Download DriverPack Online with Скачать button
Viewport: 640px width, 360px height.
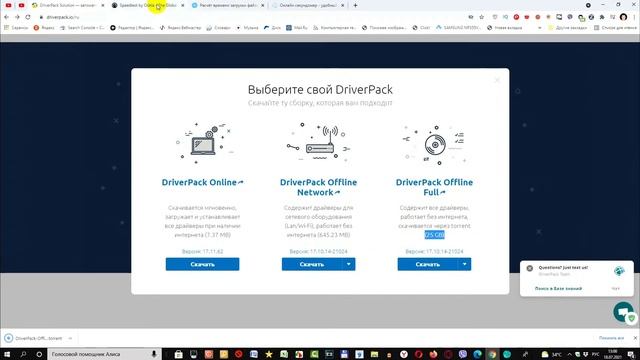(x=202, y=264)
